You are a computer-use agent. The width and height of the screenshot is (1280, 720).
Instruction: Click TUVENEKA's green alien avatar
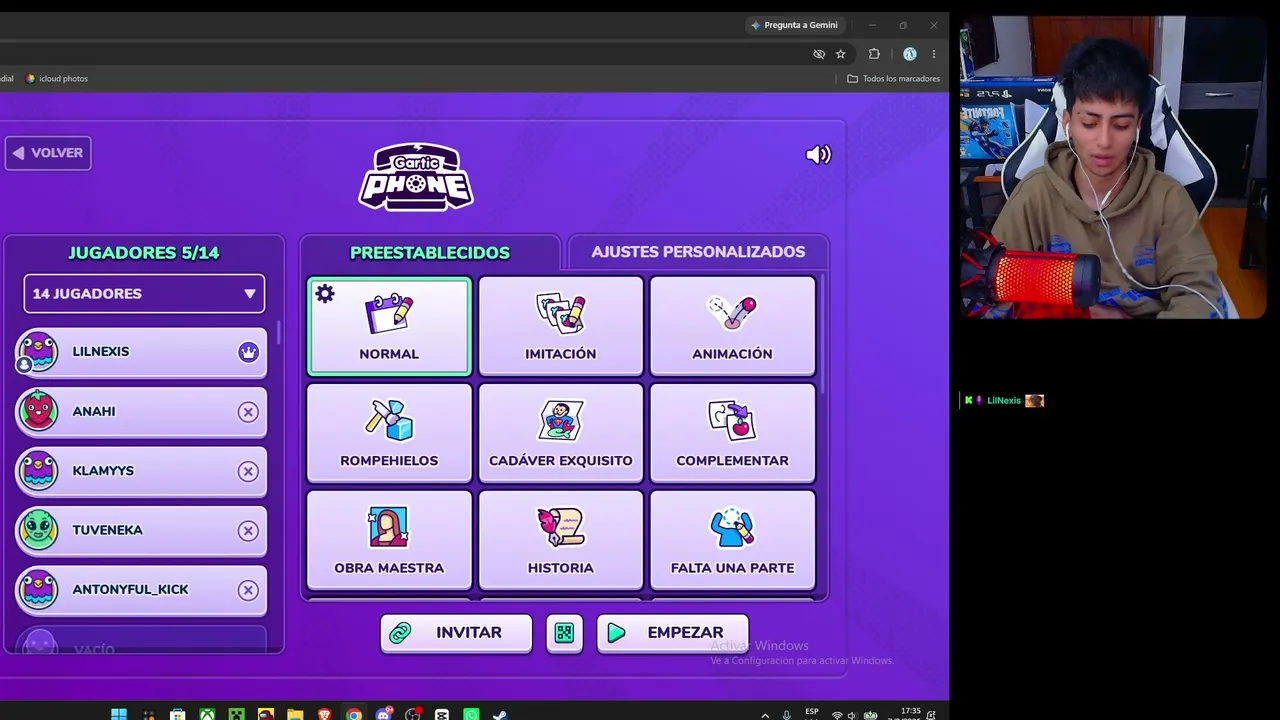point(38,530)
